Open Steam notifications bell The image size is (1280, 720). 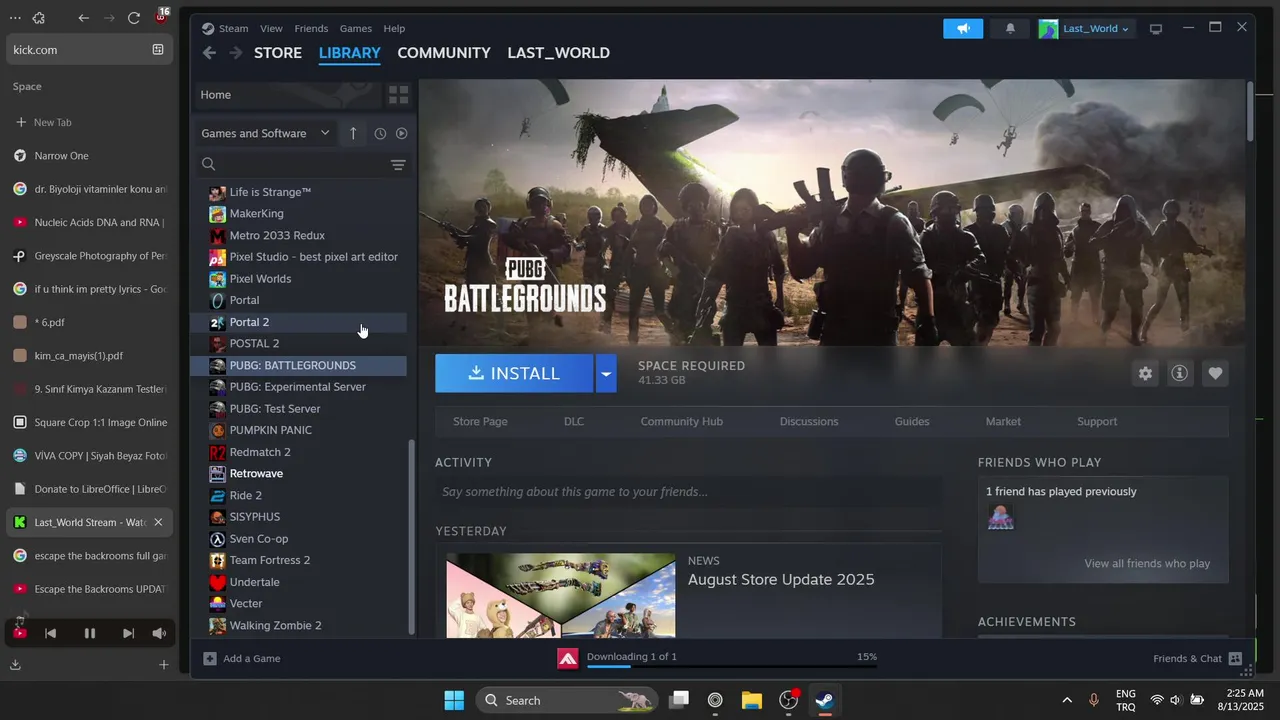[x=1010, y=28]
